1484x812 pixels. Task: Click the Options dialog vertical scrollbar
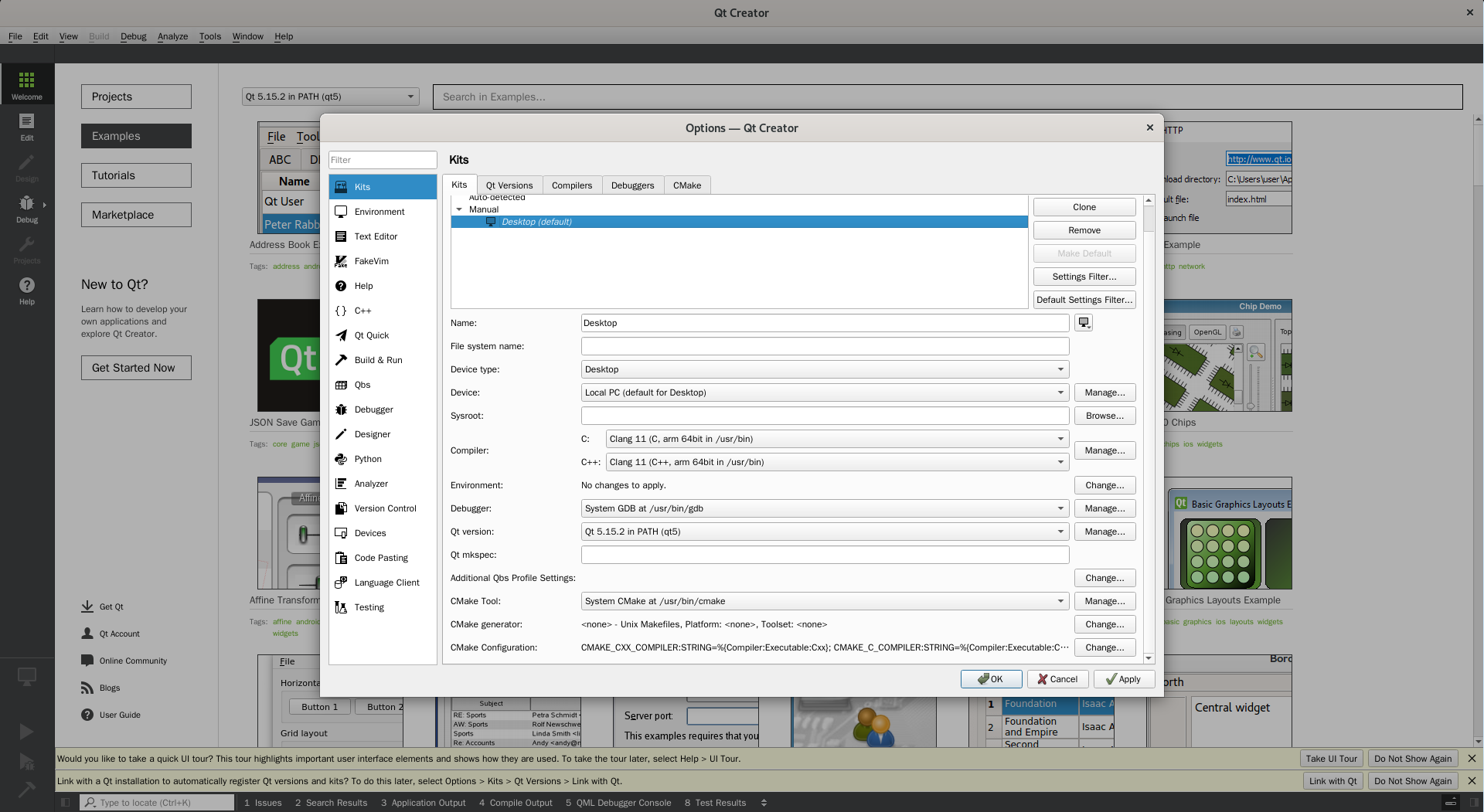tap(1149, 429)
